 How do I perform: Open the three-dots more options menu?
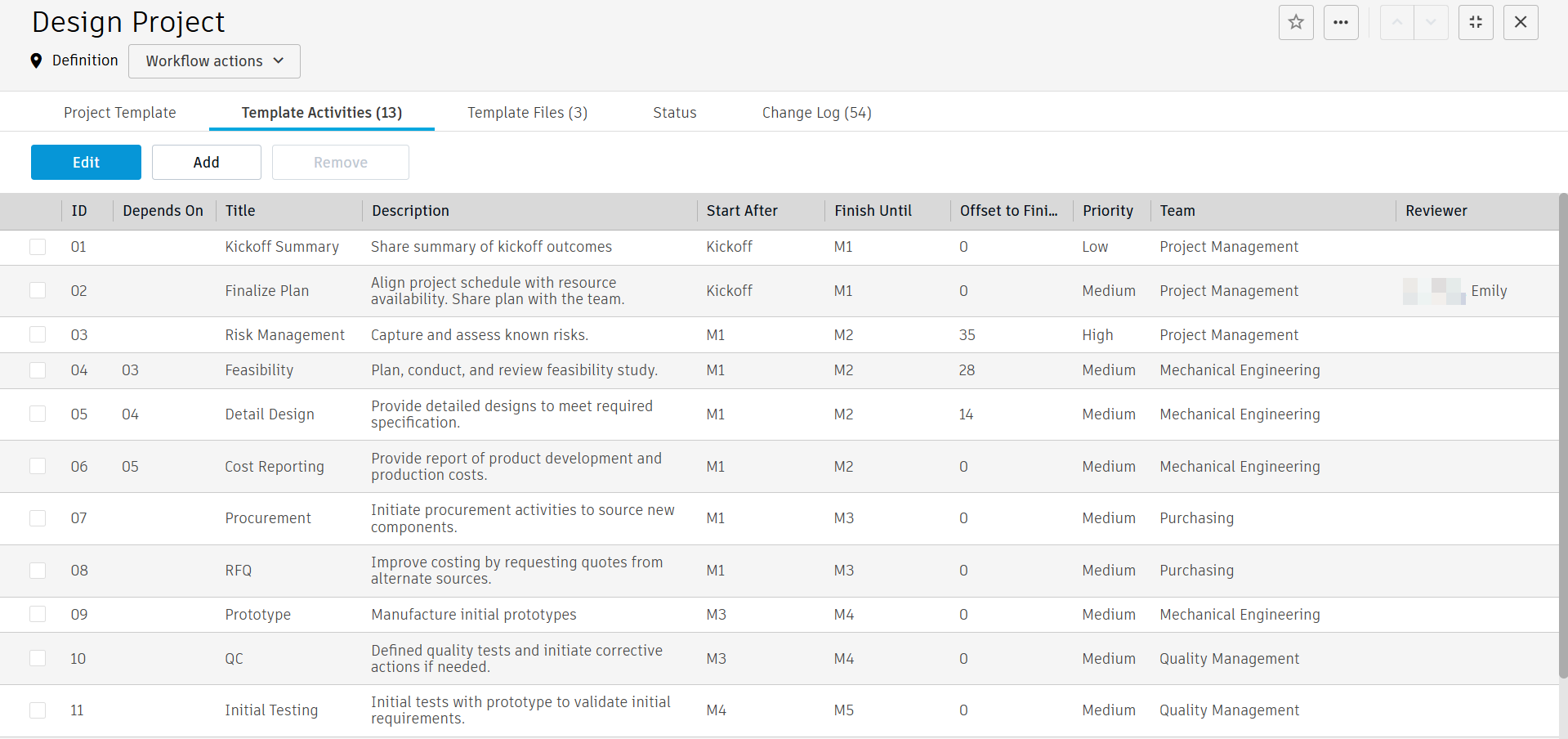coord(1341,23)
